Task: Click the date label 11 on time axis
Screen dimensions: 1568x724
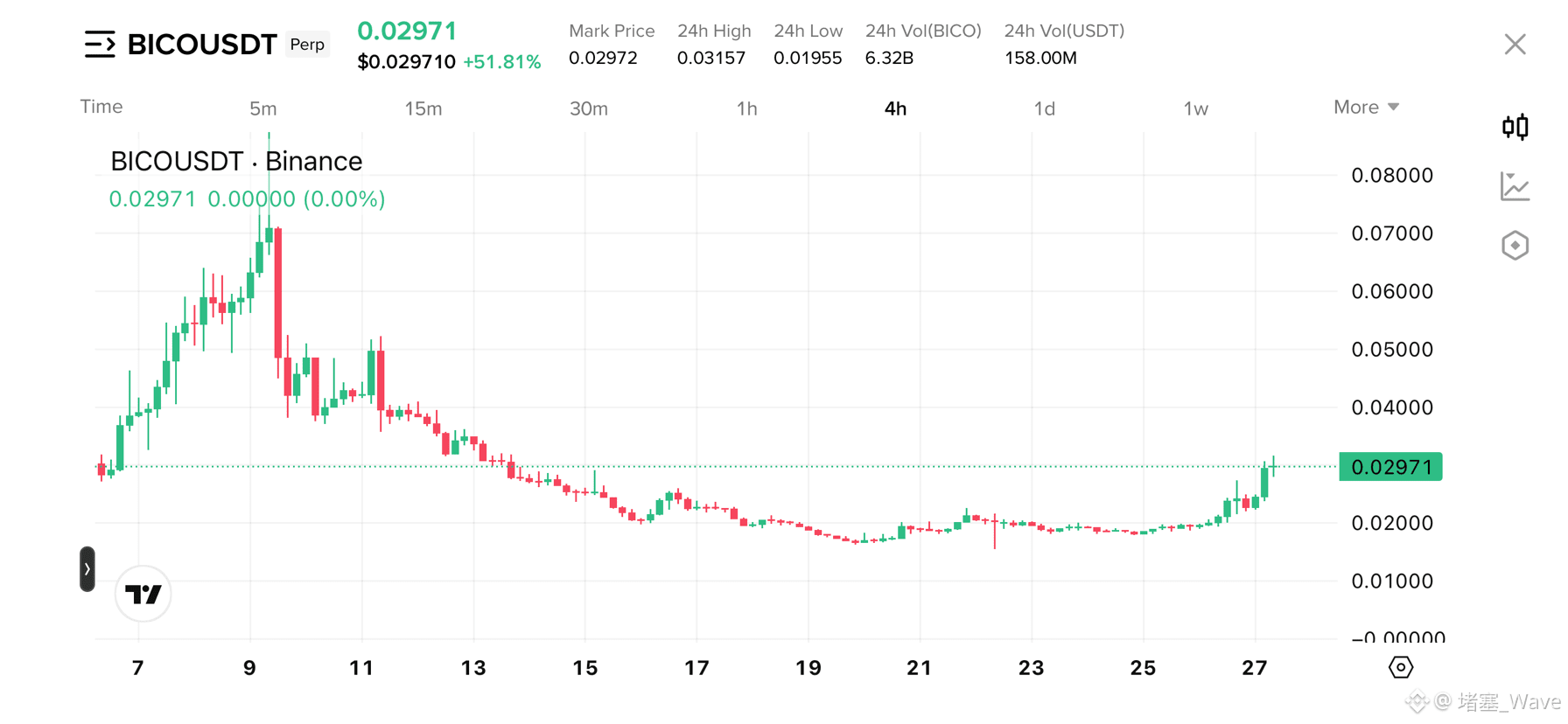Action: [361, 668]
